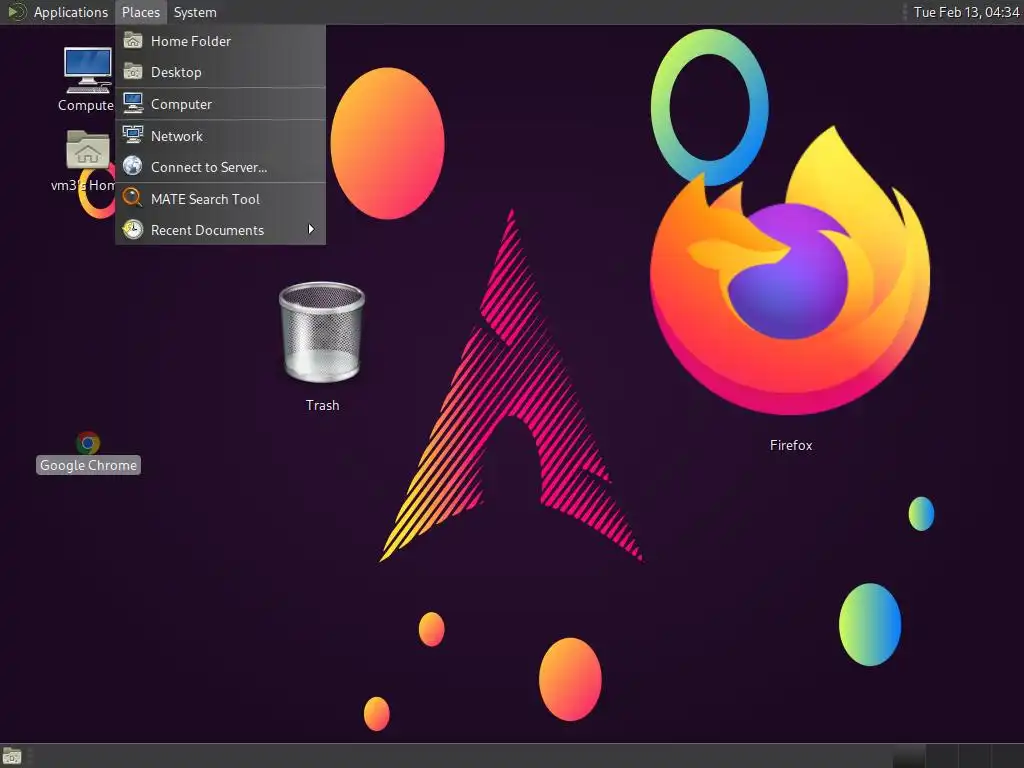Select the Google Chrome desktop icon
The image size is (1024, 768).
[88, 443]
